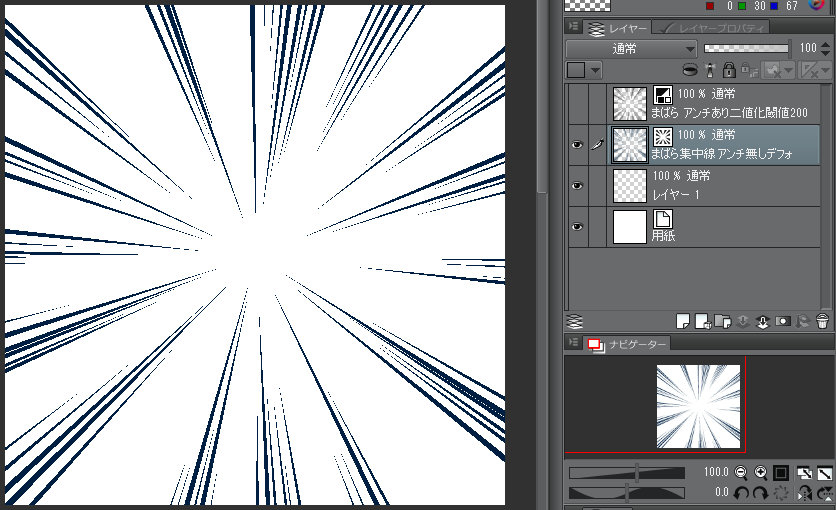The height and width of the screenshot is (510, 836).
Task: Click Transfer to Lower Layer icon
Action: coord(743,321)
